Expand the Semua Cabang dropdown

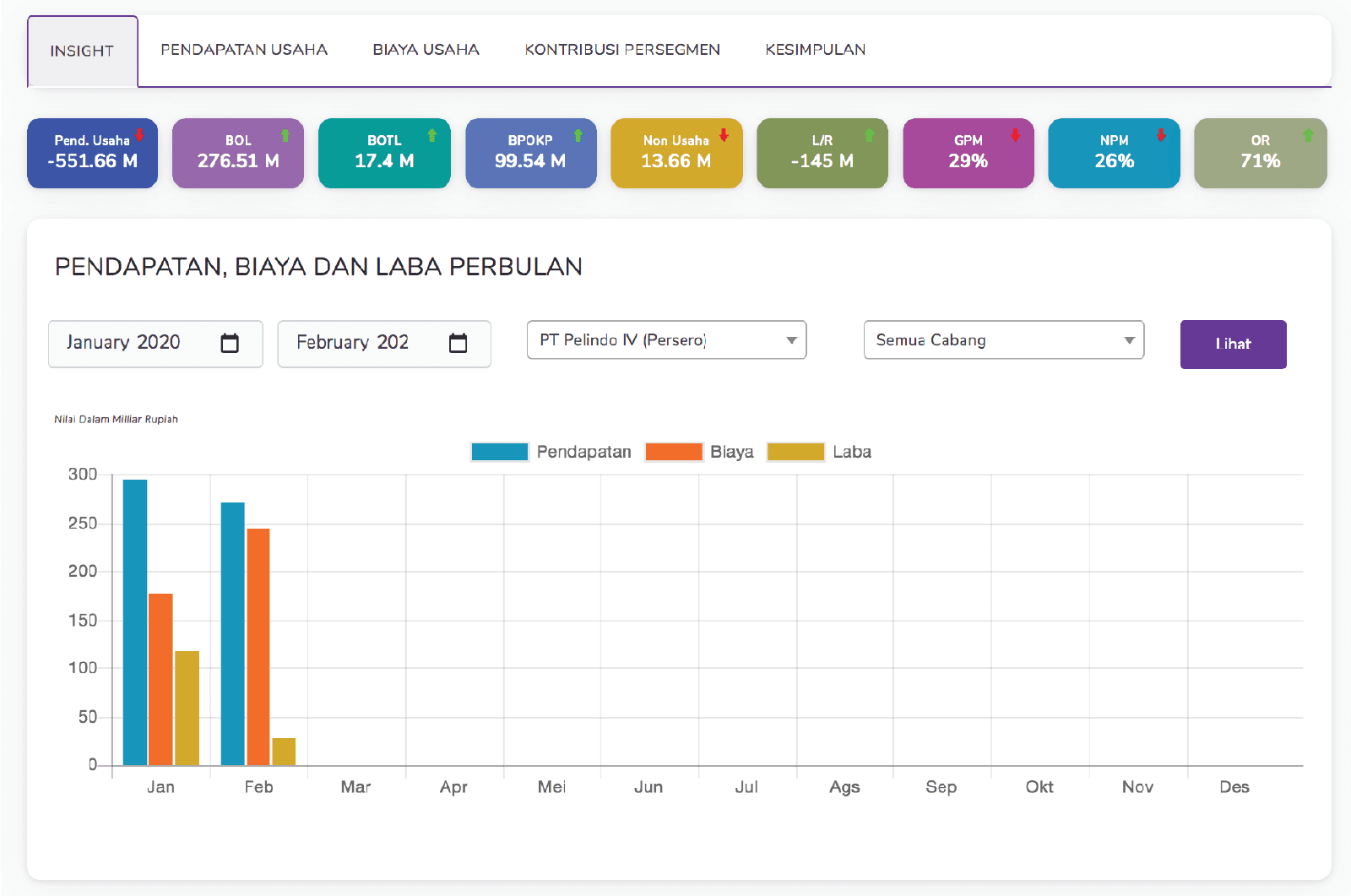click(1004, 339)
